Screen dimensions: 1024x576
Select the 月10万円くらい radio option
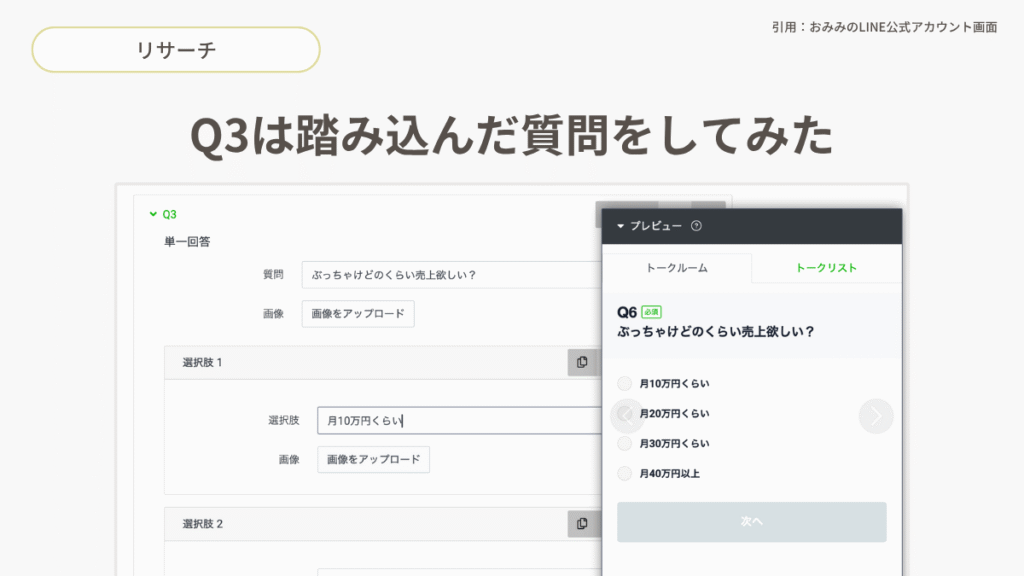click(625, 383)
